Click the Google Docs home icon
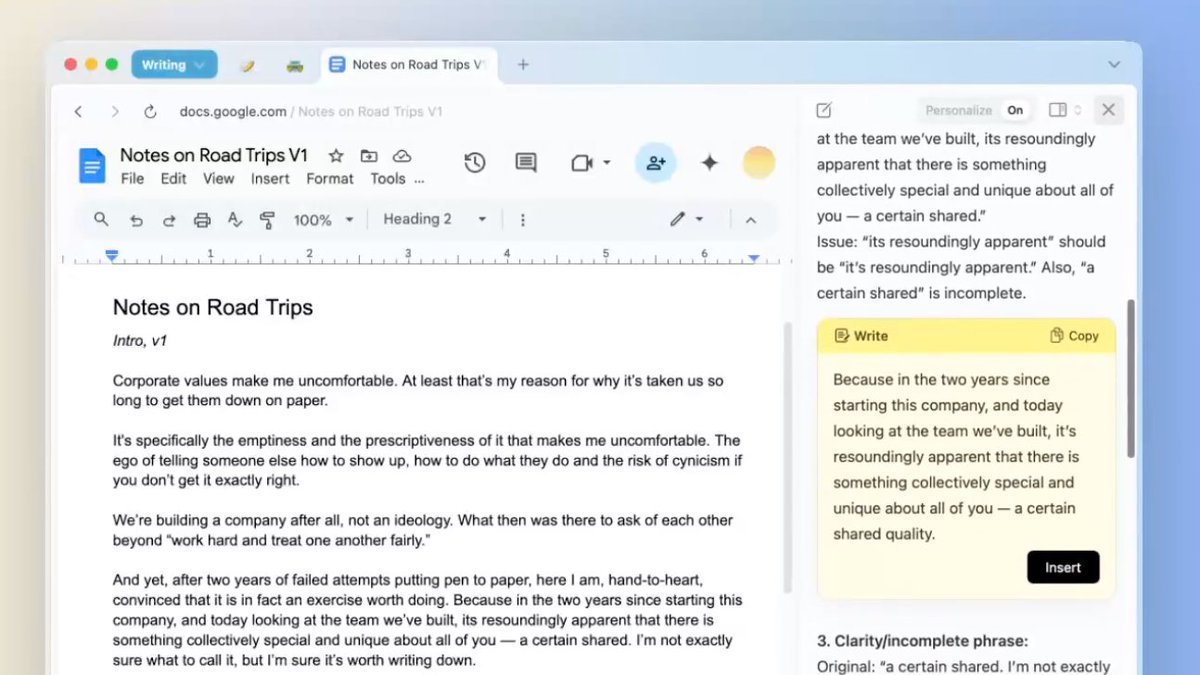This screenshot has height=675, width=1200. coord(92,166)
